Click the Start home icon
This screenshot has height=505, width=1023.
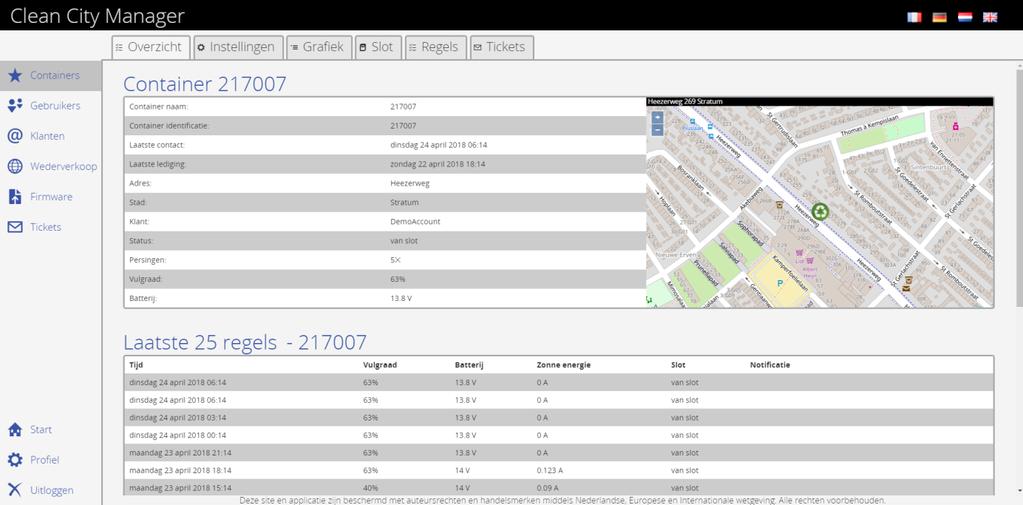(15, 429)
